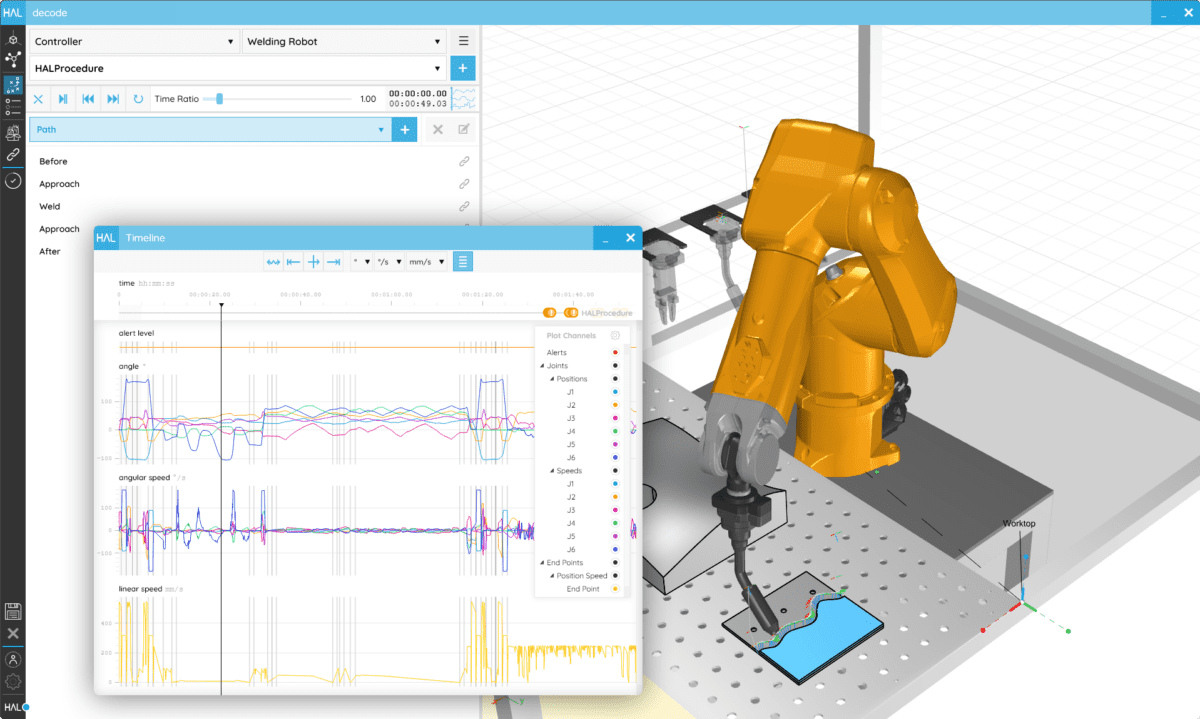Image resolution: width=1200 pixels, height=719 pixels.
Task: Click the go-to-end arrow in Timeline toolbar
Action: [333, 261]
